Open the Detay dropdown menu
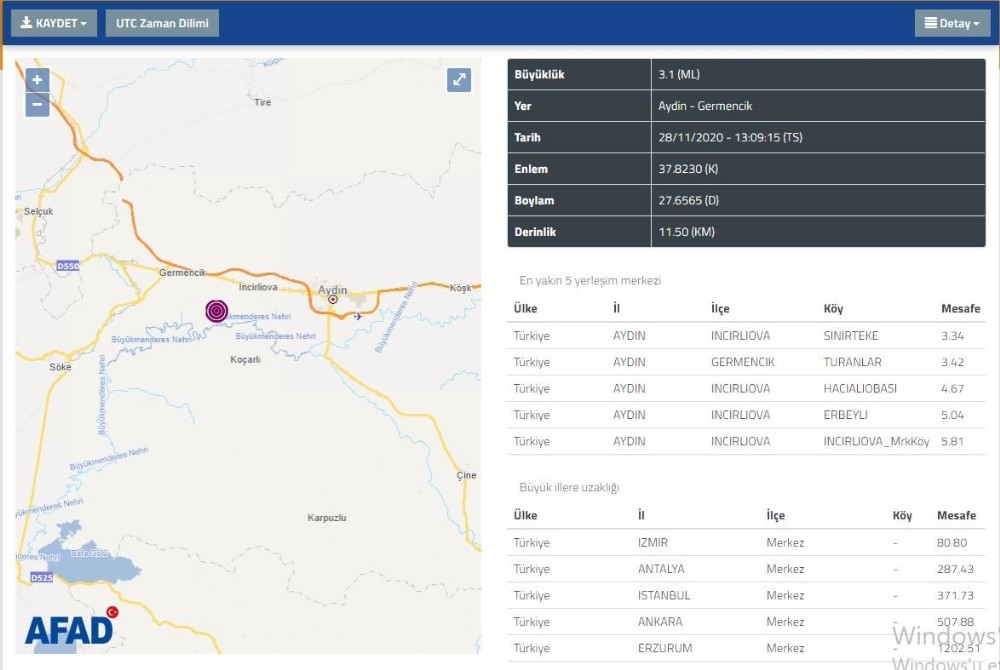Screen dimensions: 1000x670 (x=951, y=23)
